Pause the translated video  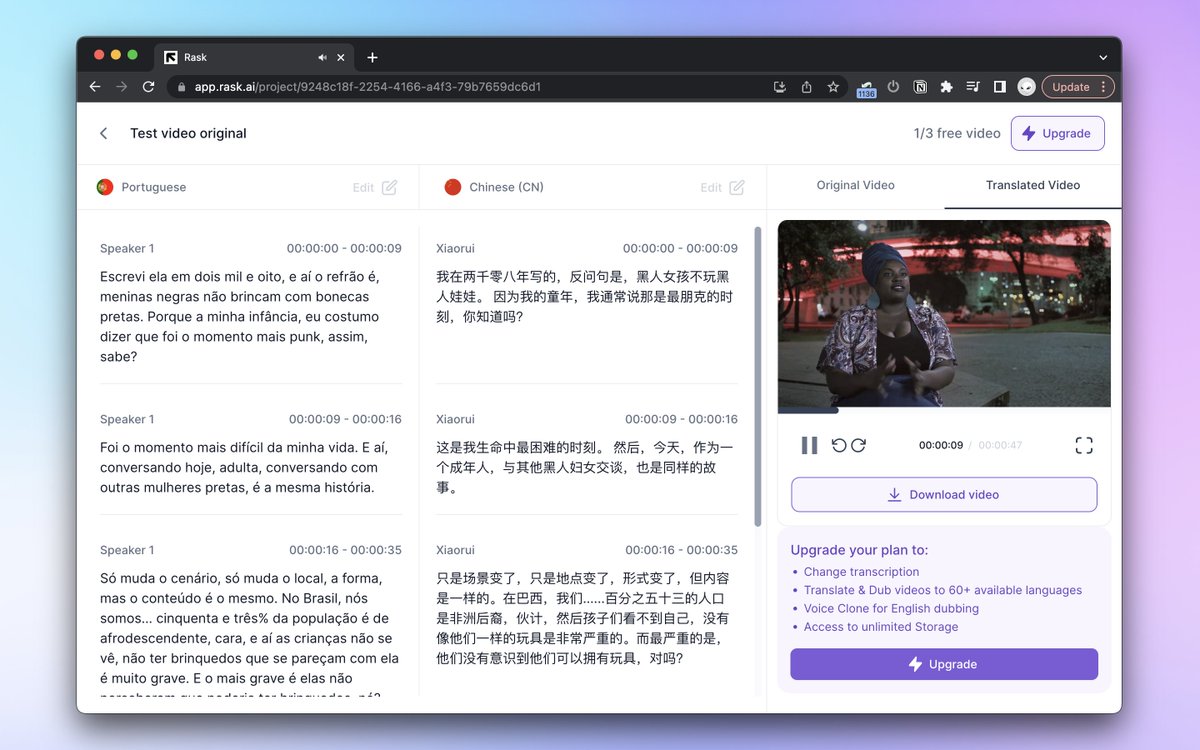809,445
